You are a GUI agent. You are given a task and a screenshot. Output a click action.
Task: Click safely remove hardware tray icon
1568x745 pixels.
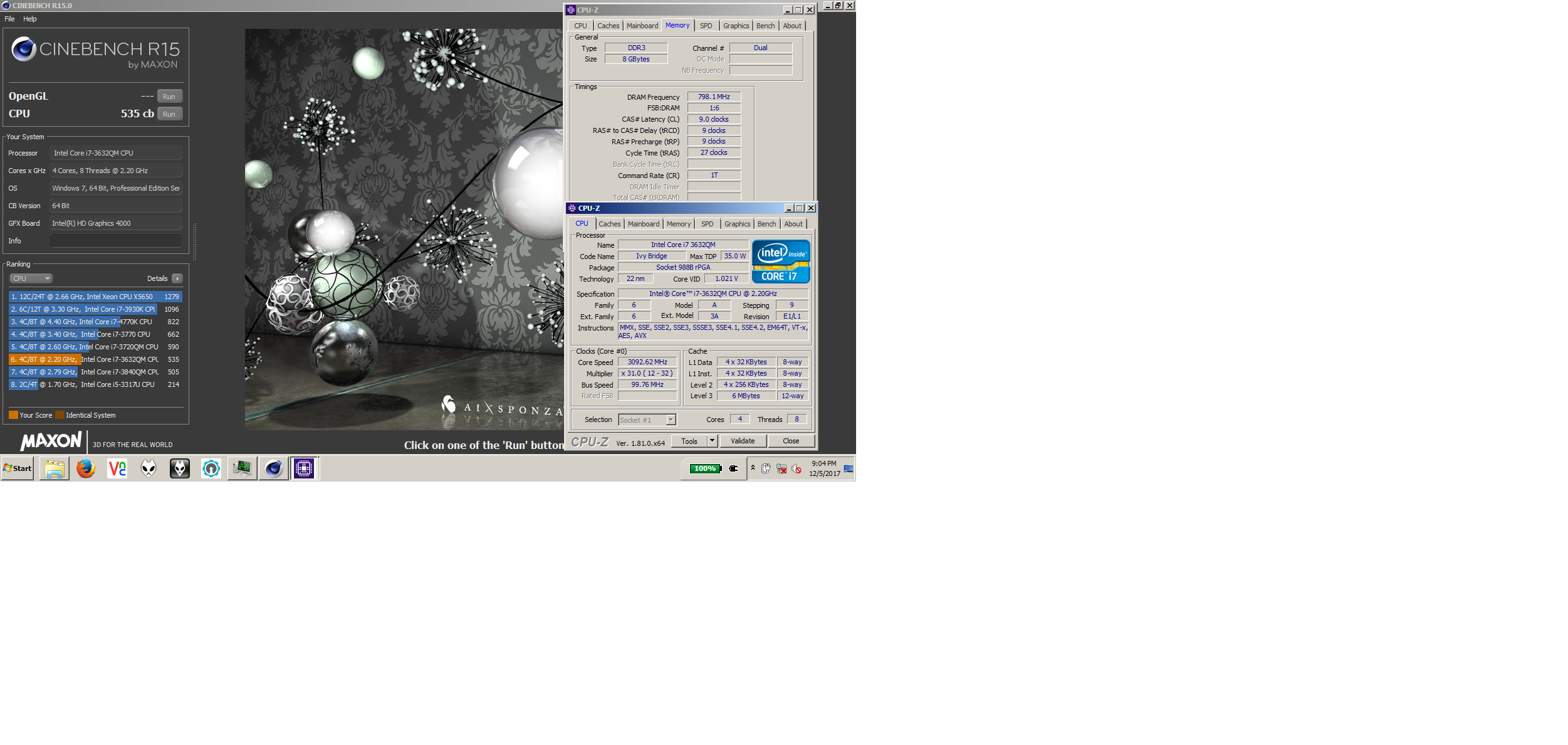click(x=766, y=468)
